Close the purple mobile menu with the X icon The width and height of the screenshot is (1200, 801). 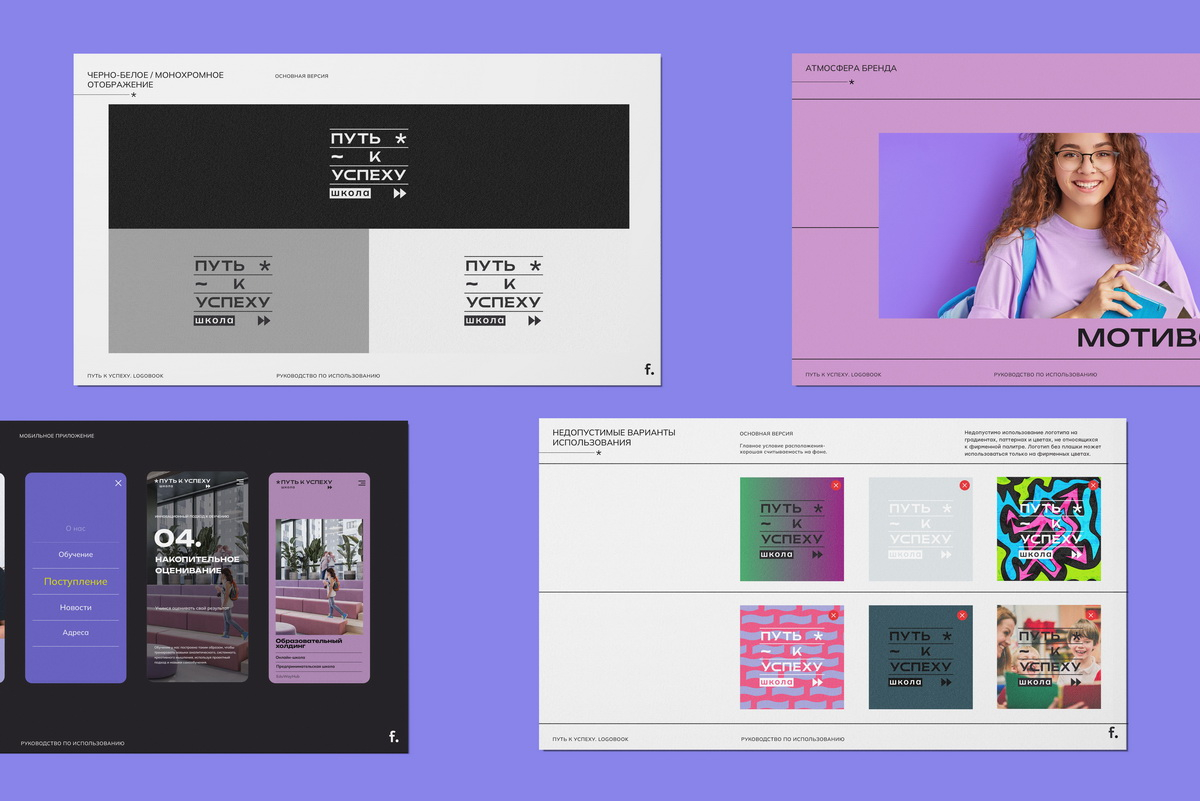point(118,483)
